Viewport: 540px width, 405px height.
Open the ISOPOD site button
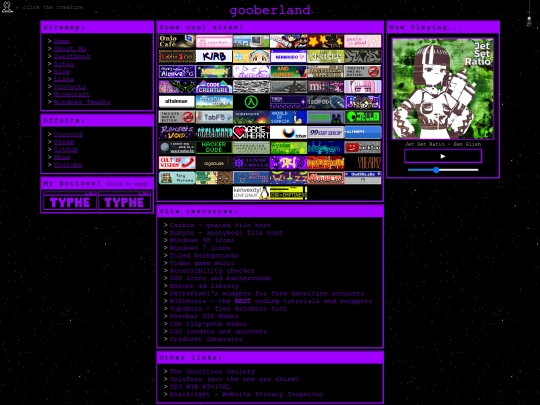click(325, 102)
